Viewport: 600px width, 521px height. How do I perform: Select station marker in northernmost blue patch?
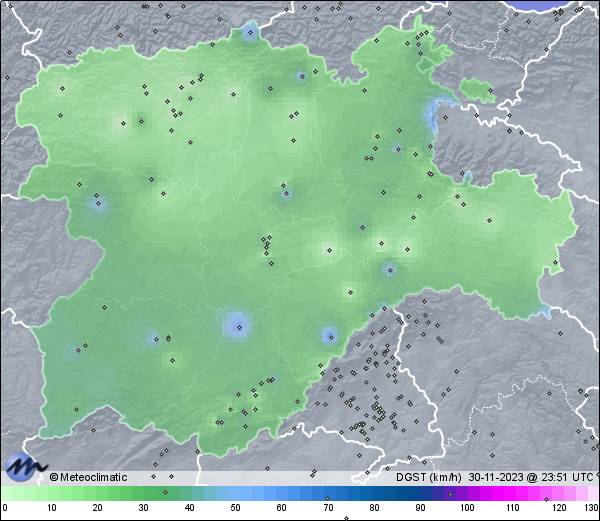click(x=251, y=33)
